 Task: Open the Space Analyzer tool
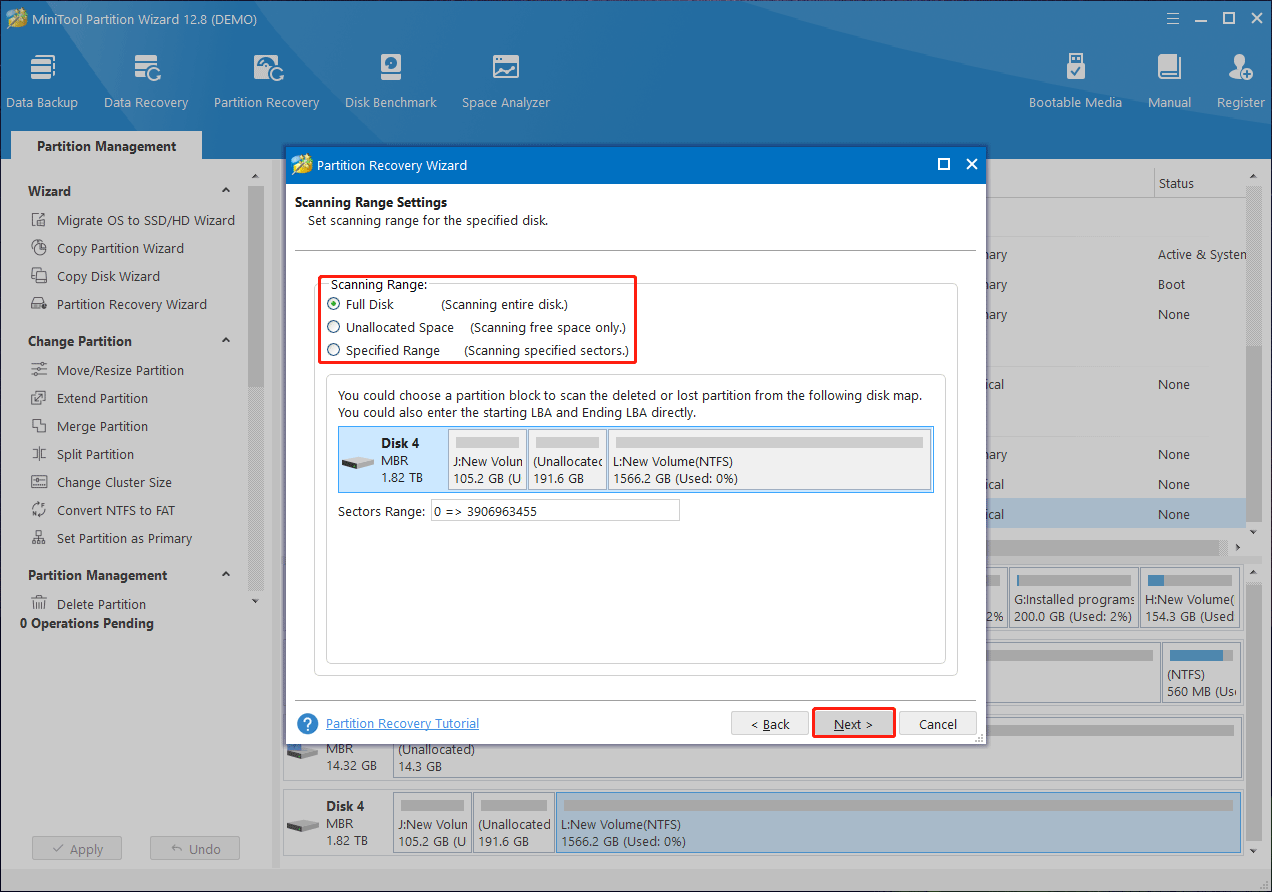coord(506,82)
